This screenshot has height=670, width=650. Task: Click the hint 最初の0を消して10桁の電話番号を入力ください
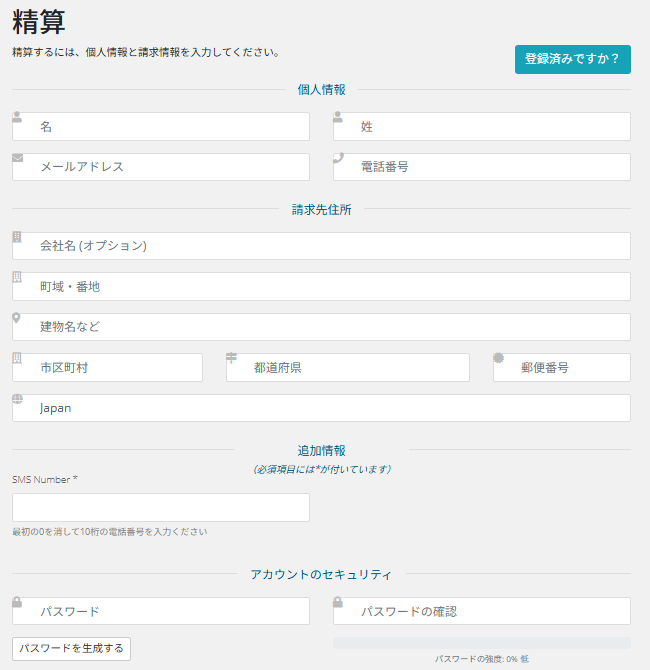(x=110, y=532)
